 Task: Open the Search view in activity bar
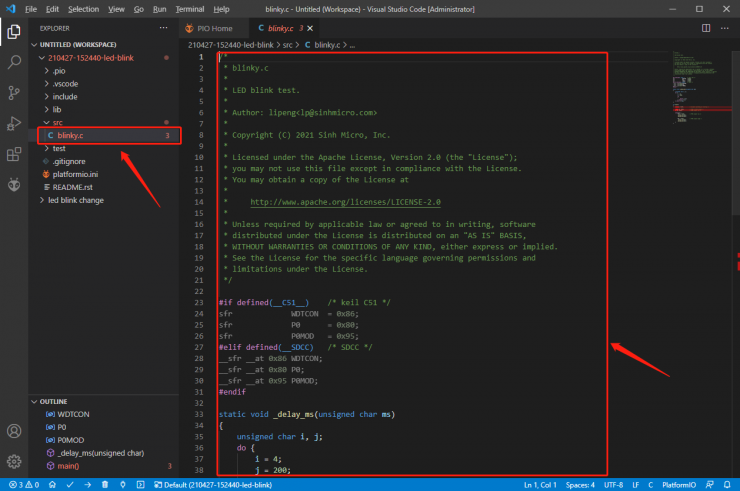point(14,62)
